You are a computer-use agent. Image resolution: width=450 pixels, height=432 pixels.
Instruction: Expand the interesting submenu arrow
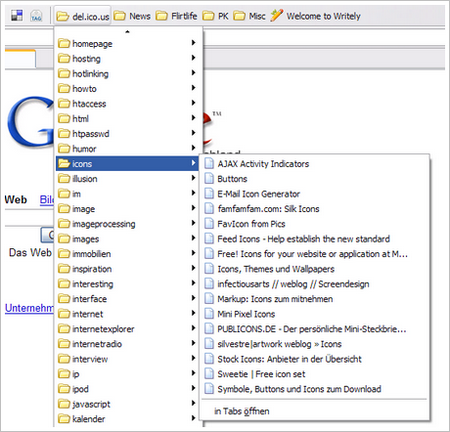pyautogui.click(x=193, y=283)
